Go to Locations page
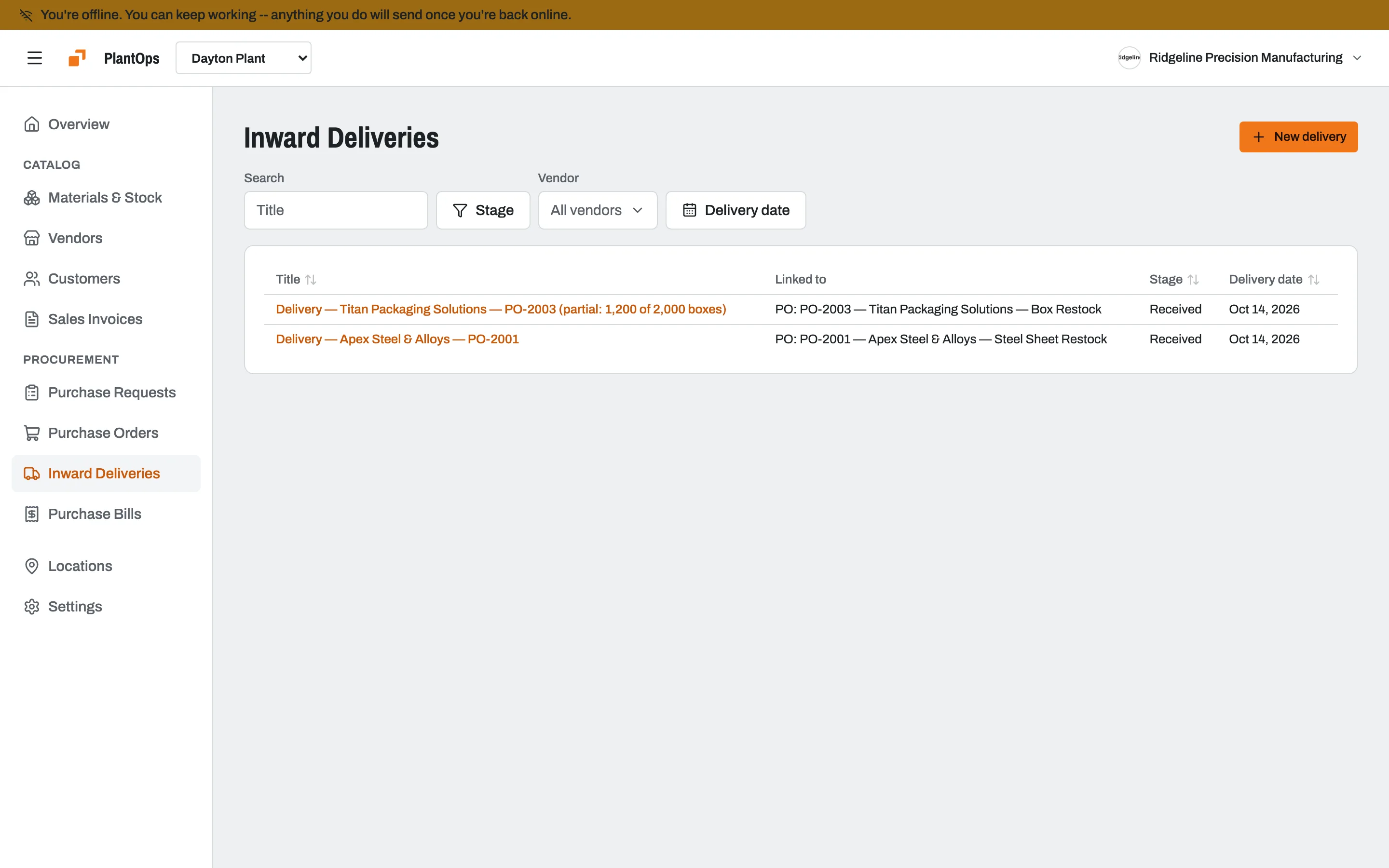 [x=106, y=566]
